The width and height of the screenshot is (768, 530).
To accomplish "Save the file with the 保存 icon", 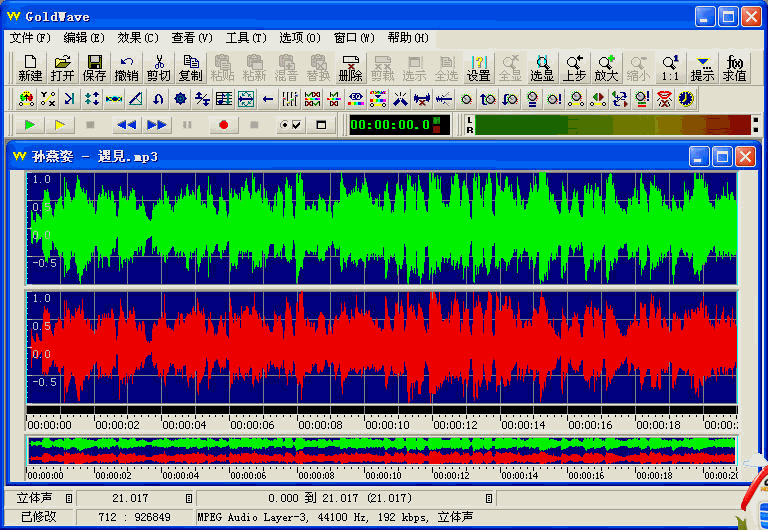I will point(95,68).
